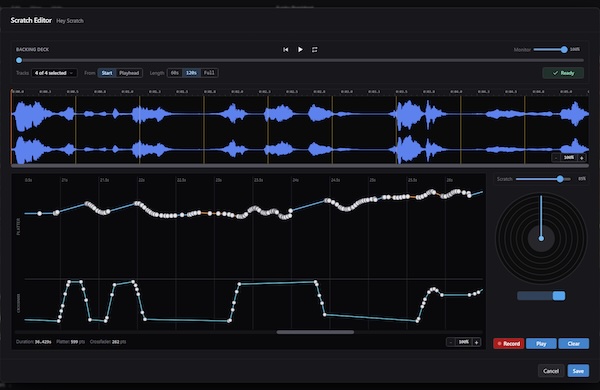Select Playhead as From option
600x390 pixels.
[129, 73]
